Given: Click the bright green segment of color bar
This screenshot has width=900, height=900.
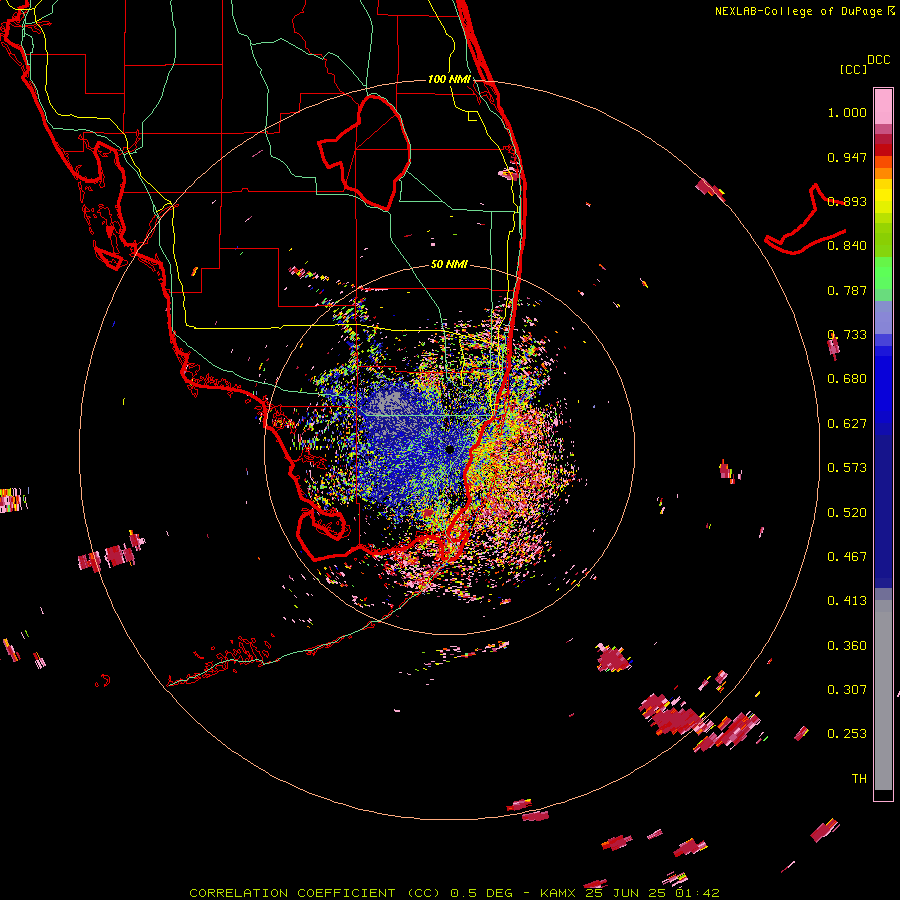Looking at the screenshot, I should 883,273.
